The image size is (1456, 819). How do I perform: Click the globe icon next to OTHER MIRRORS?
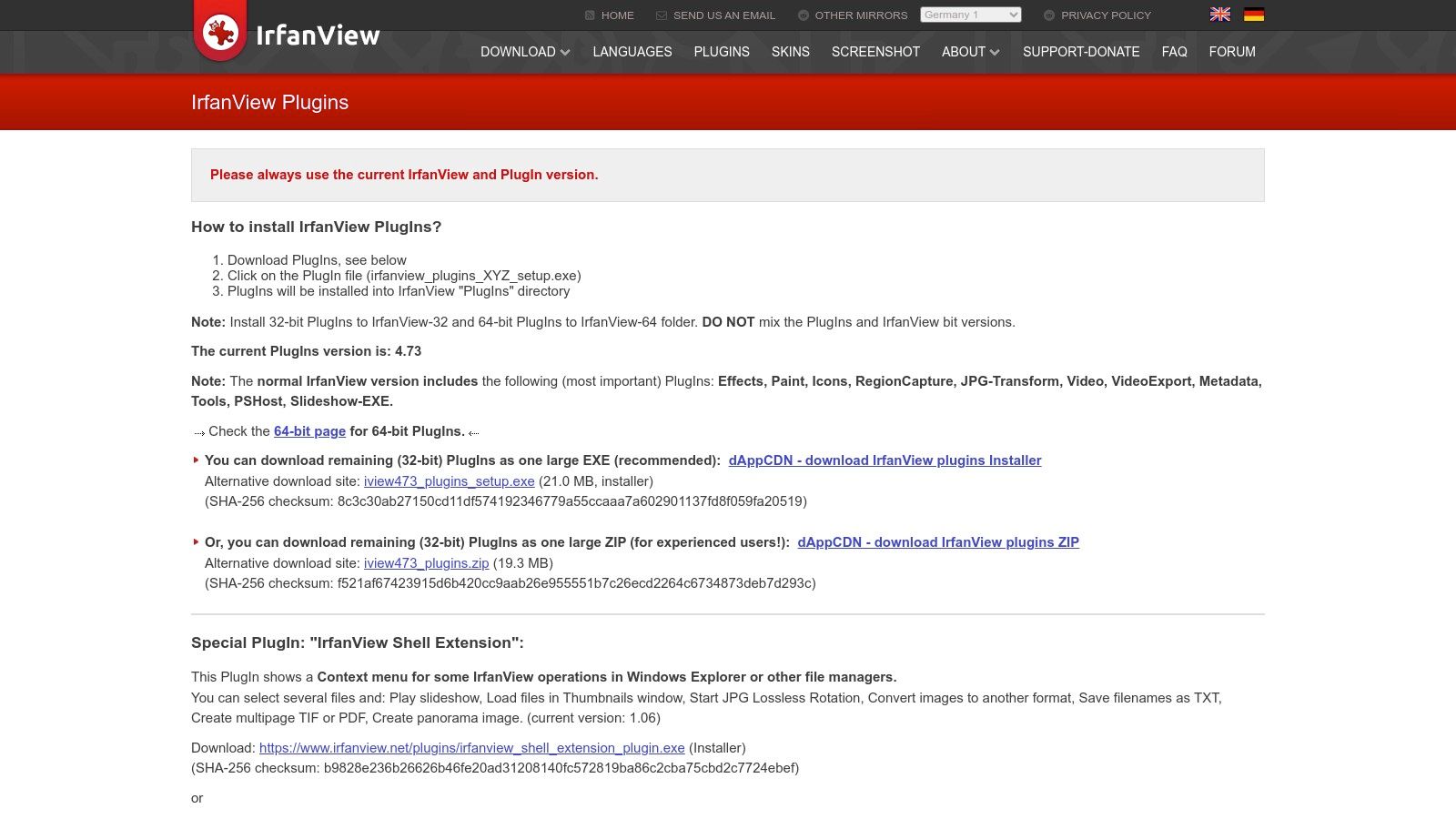click(x=802, y=15)
